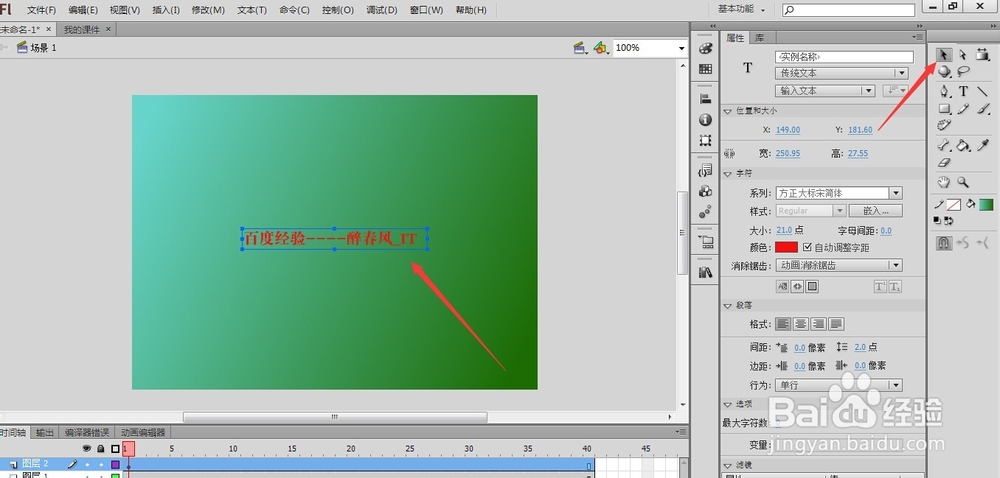Collapse the 位置和大小 section
Image resolution: width=1000 pixels, height=478 pixels.
point(728,111)
